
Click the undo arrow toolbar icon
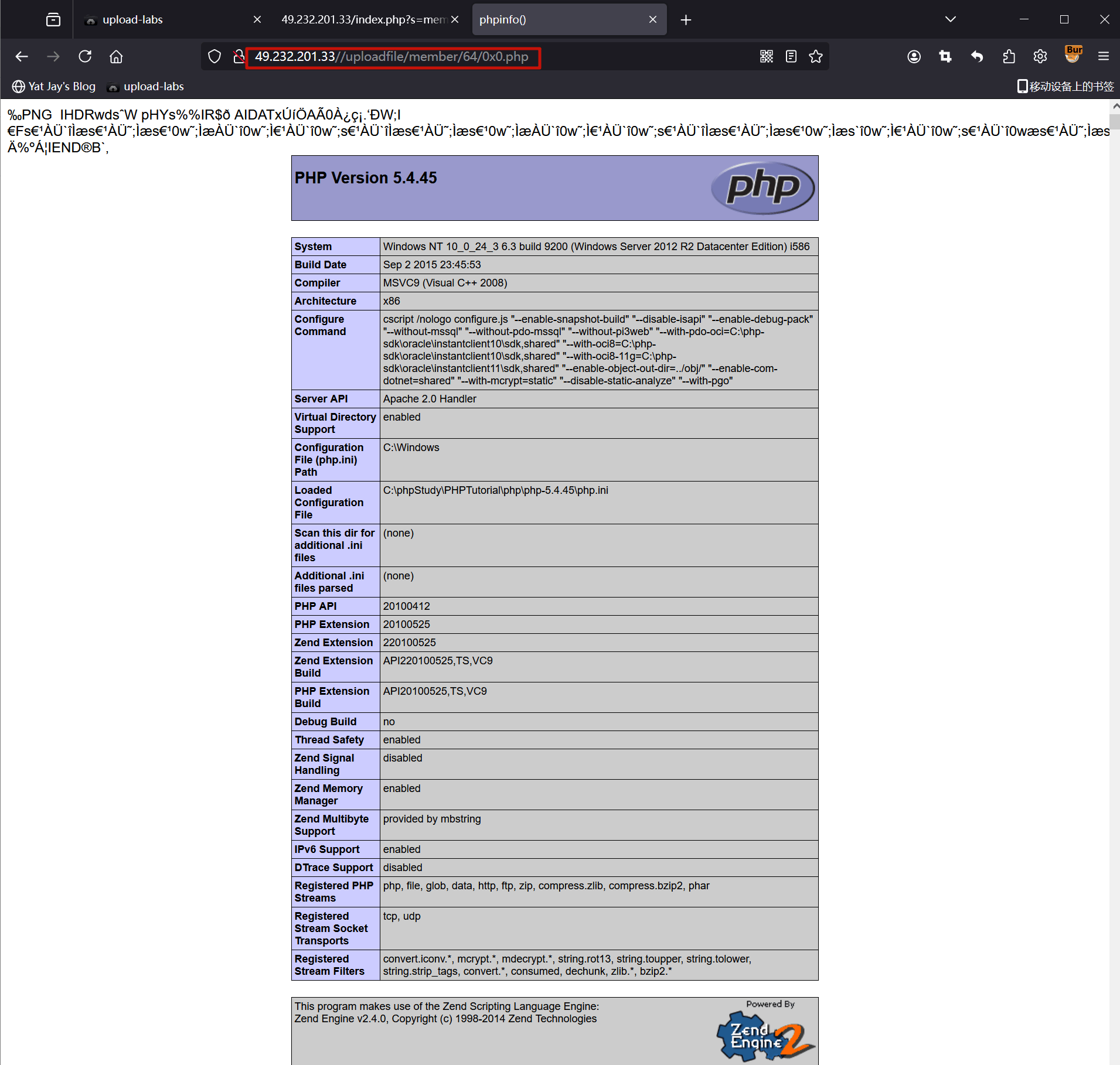coord(977,57)
